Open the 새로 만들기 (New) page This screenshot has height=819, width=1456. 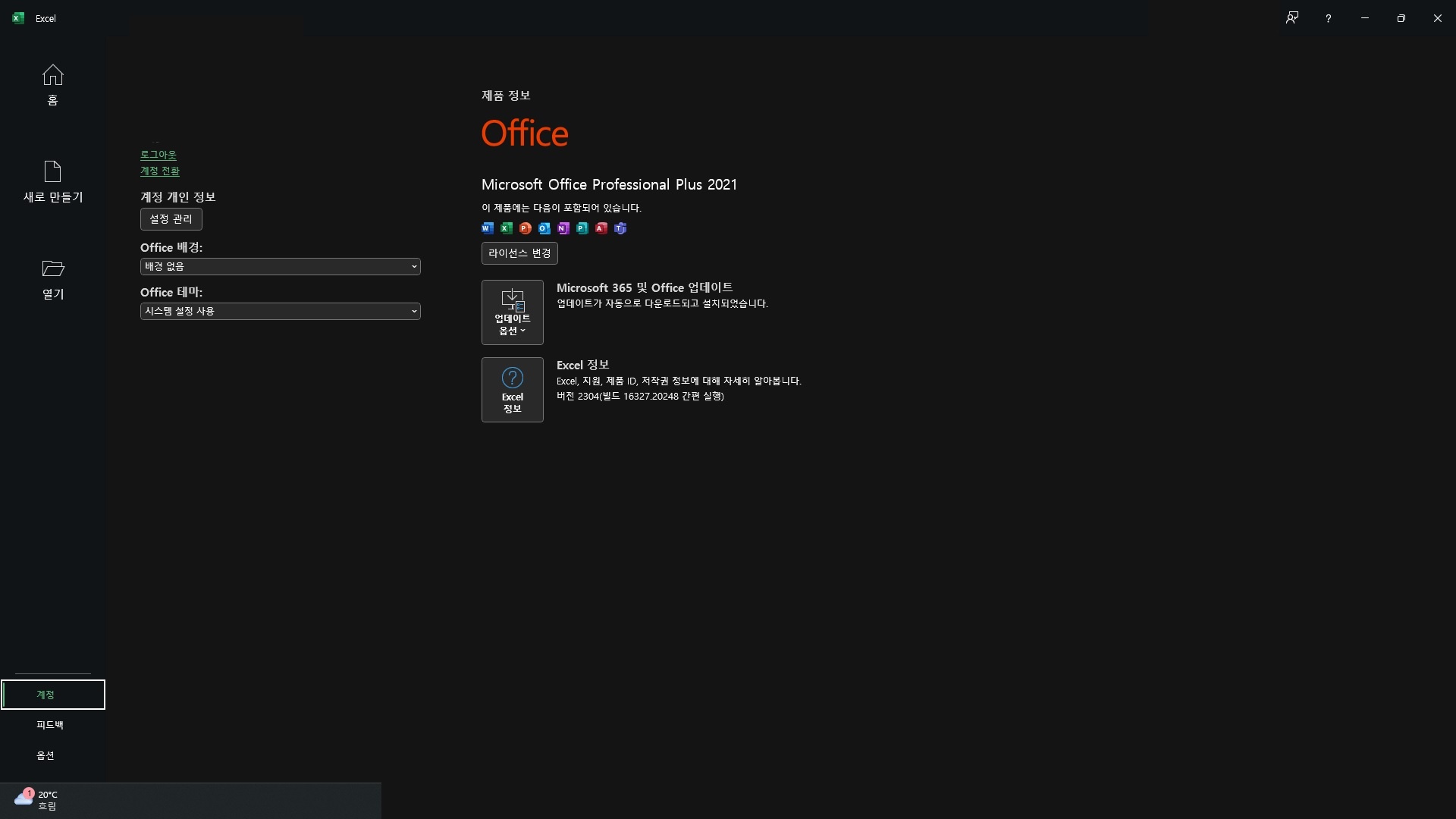52,182
